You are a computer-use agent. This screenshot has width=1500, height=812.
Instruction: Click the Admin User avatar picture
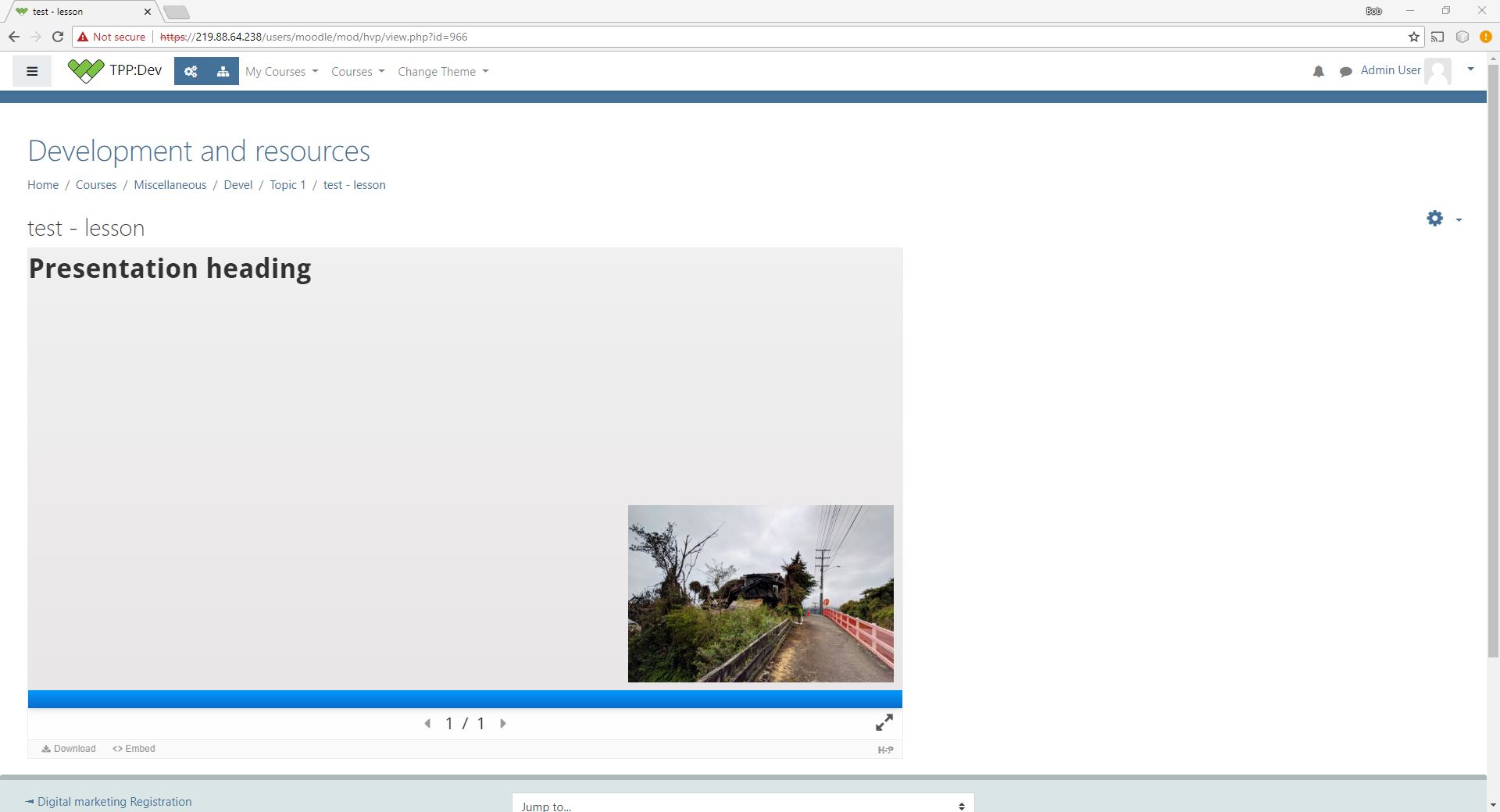pos(1437,71)
